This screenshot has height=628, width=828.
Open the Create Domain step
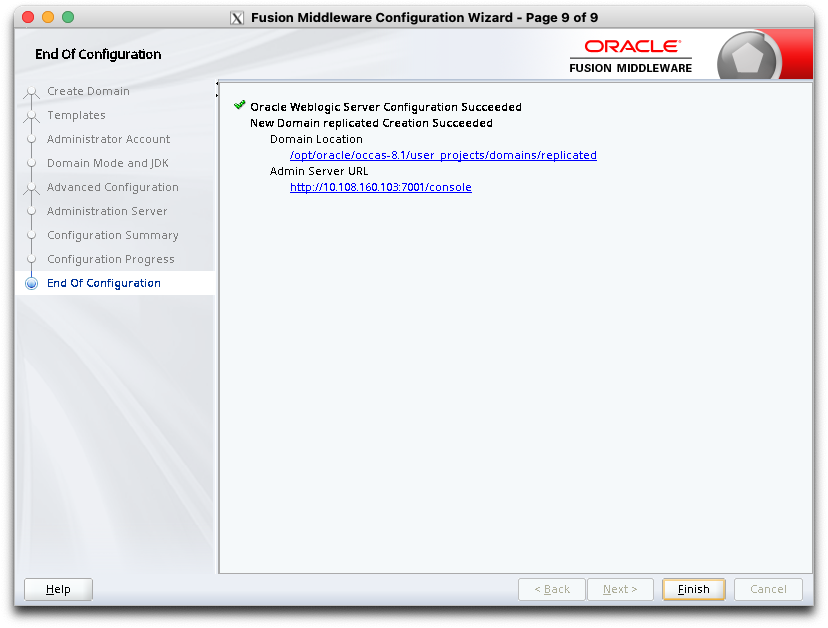point(88,91)
